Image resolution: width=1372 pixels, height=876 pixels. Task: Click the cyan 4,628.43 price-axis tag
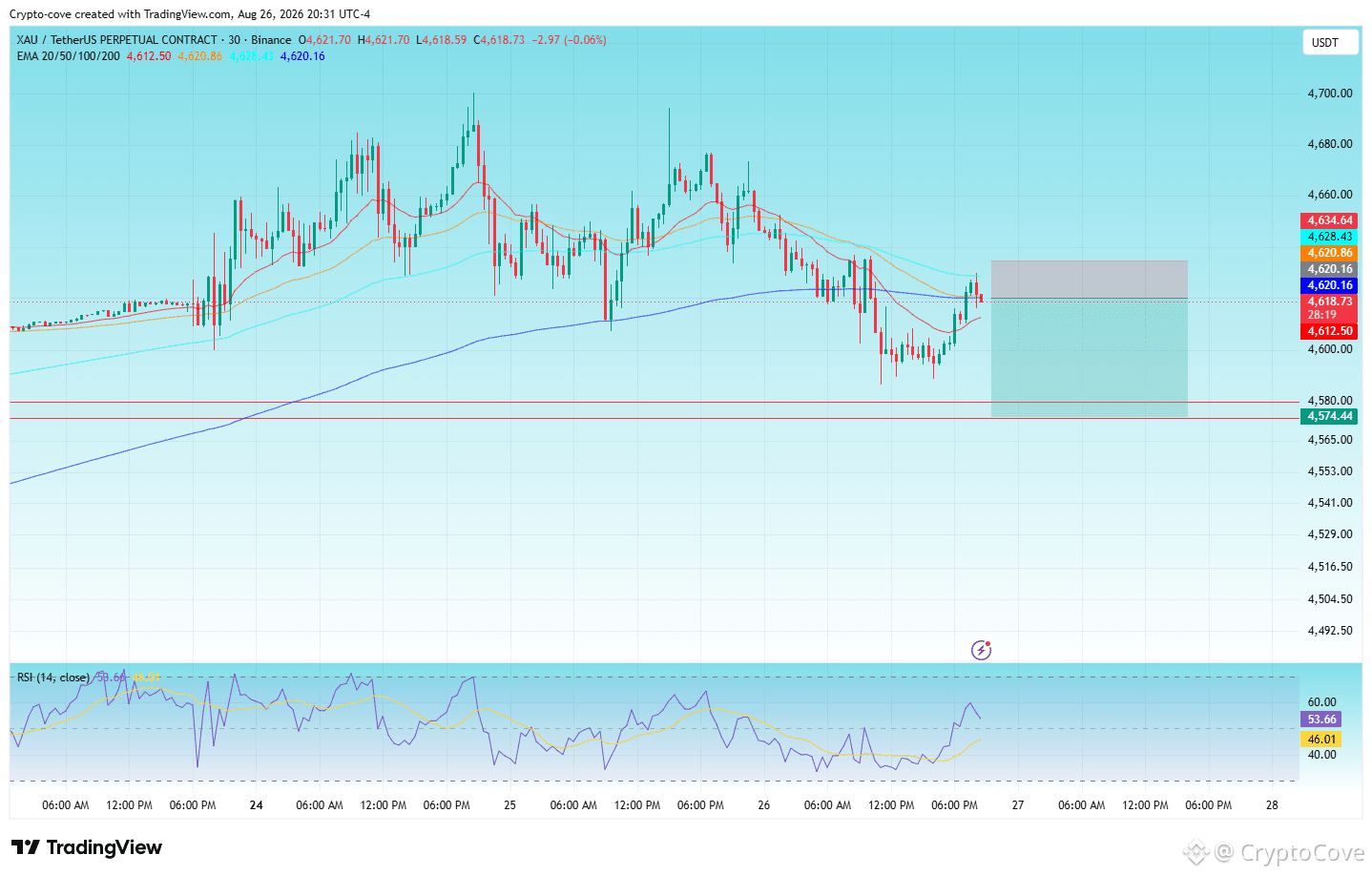pos(1330,237)
